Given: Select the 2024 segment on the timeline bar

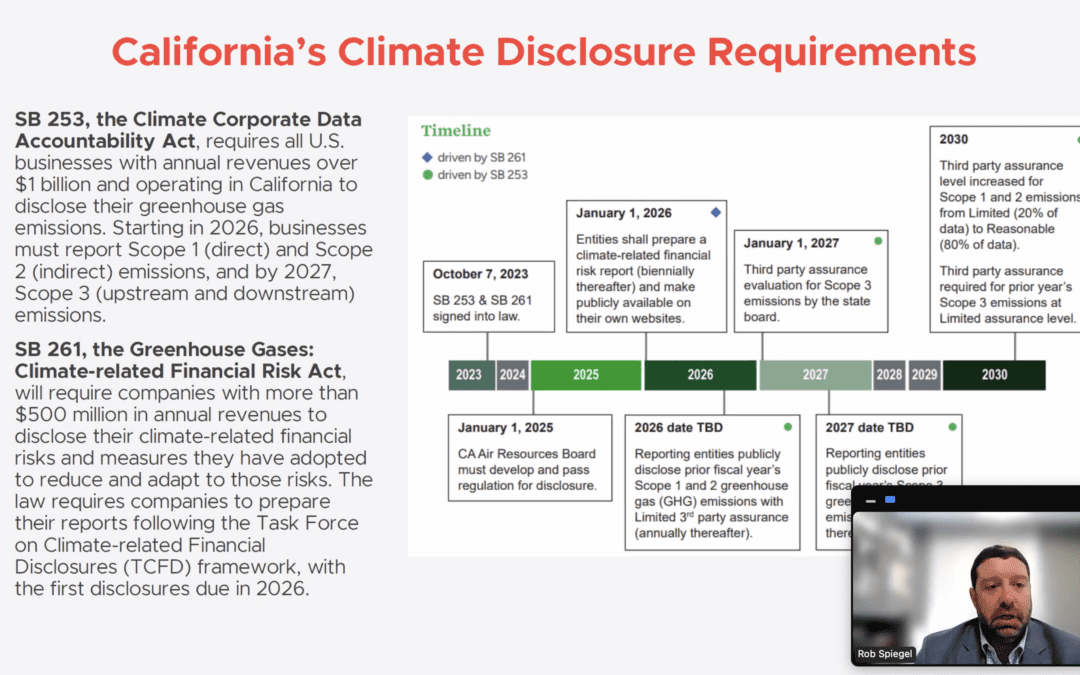Looking at the screenshot, I should (512, 375).
